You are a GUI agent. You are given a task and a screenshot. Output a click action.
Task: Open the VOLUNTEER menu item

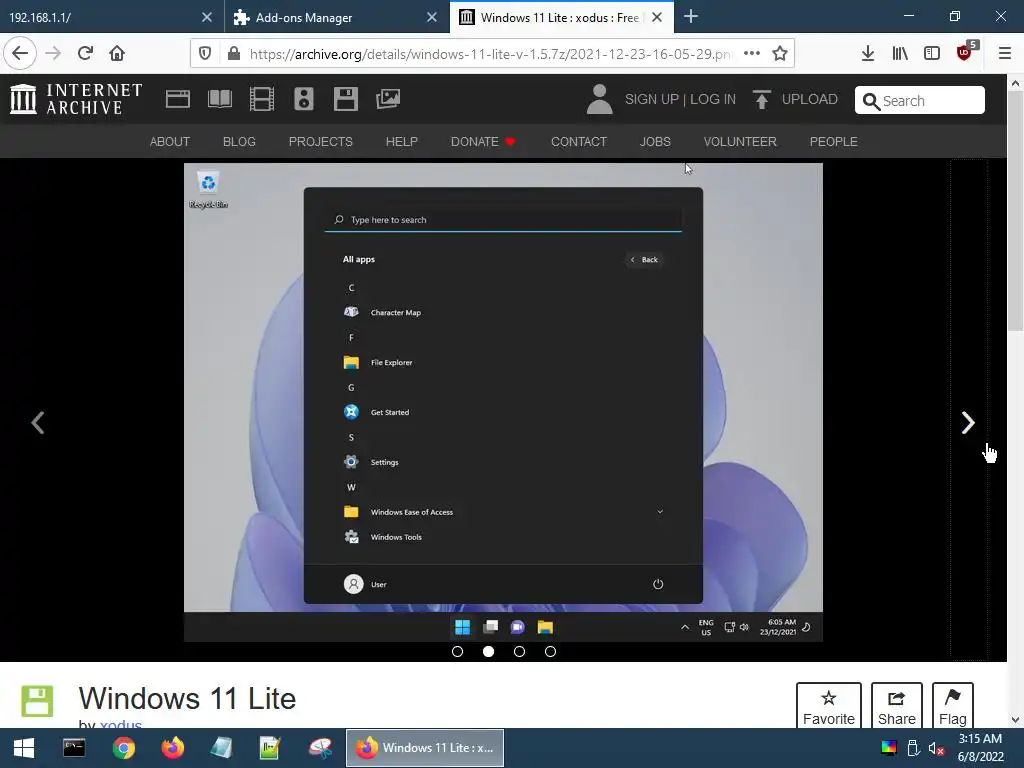point(740,142)
